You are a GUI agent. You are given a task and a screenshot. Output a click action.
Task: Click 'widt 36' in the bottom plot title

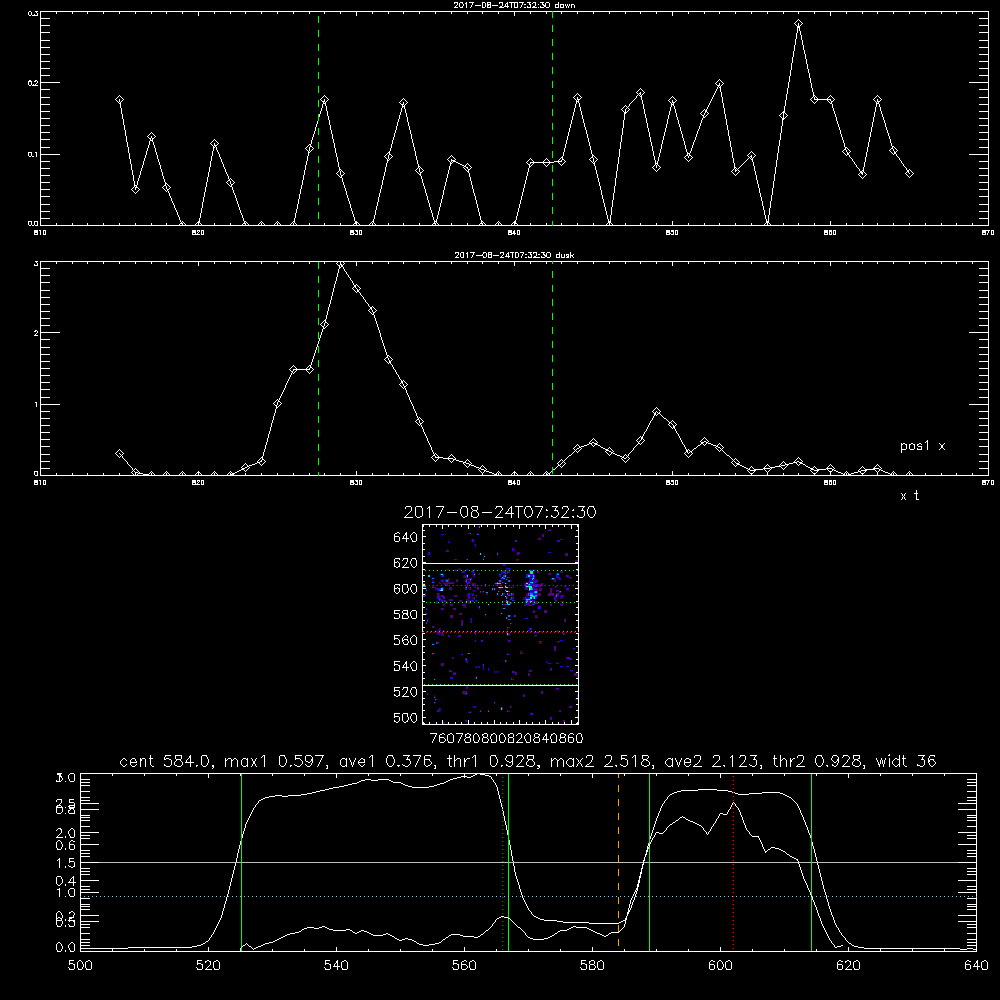pos(906,761)
